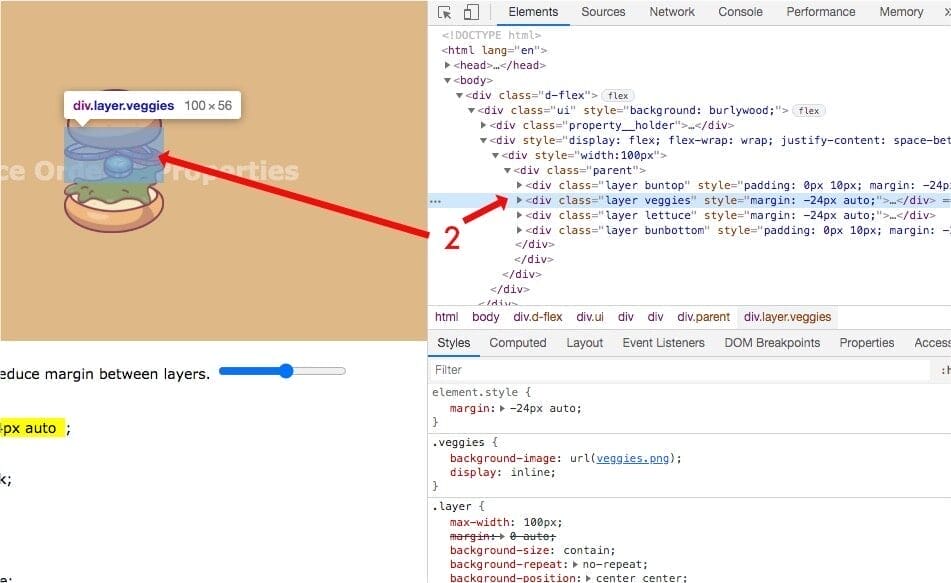Screen dimensions: 951x583
Task: Open the Event Listeners tab
Action: point(665,343)
